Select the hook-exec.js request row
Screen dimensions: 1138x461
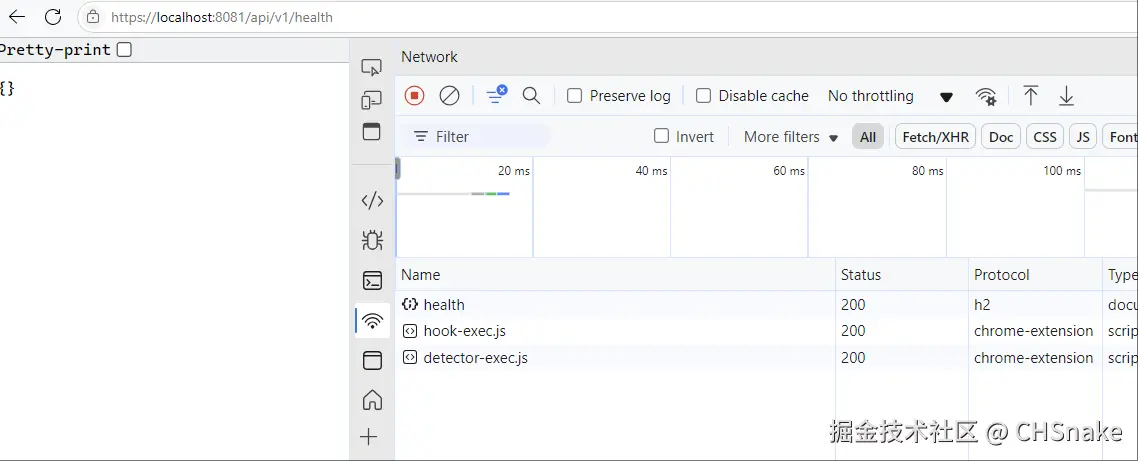coord(766,331)
